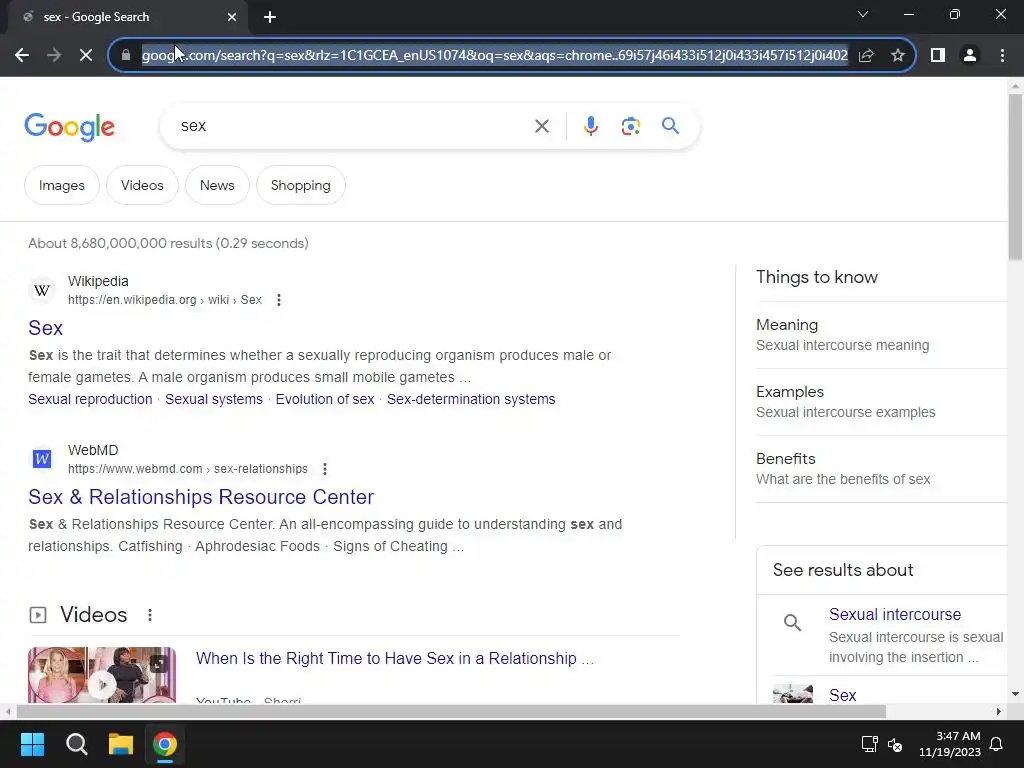This screenshot has height=768, width=1024.
Task: Open options menu beside Videos heading
Action: (x=150, y=615)
